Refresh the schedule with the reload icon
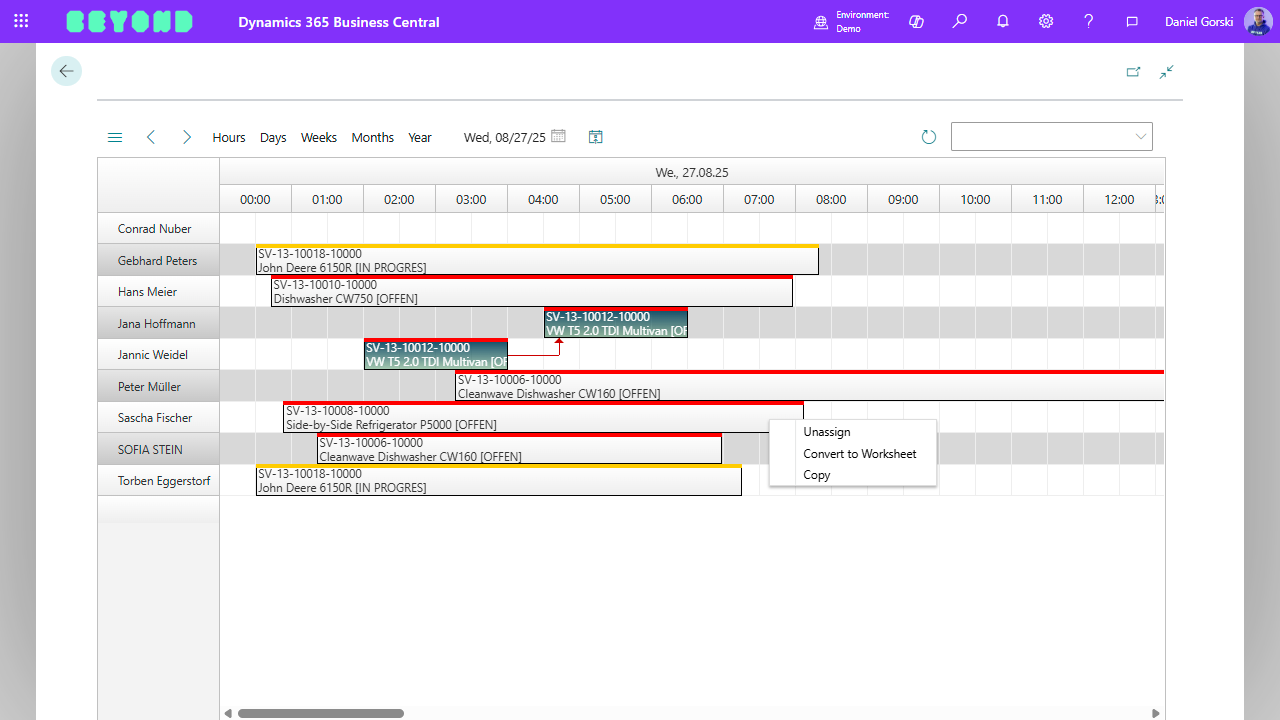 (x=928, y=136)
